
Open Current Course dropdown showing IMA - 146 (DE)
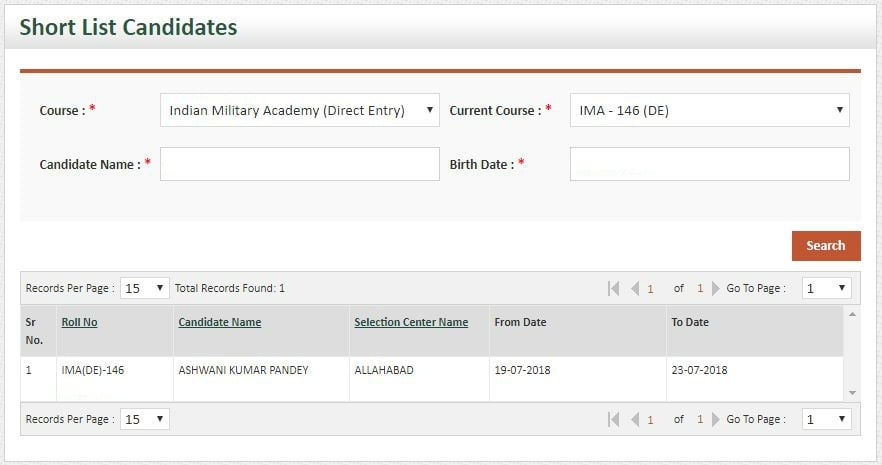(710, 110)
